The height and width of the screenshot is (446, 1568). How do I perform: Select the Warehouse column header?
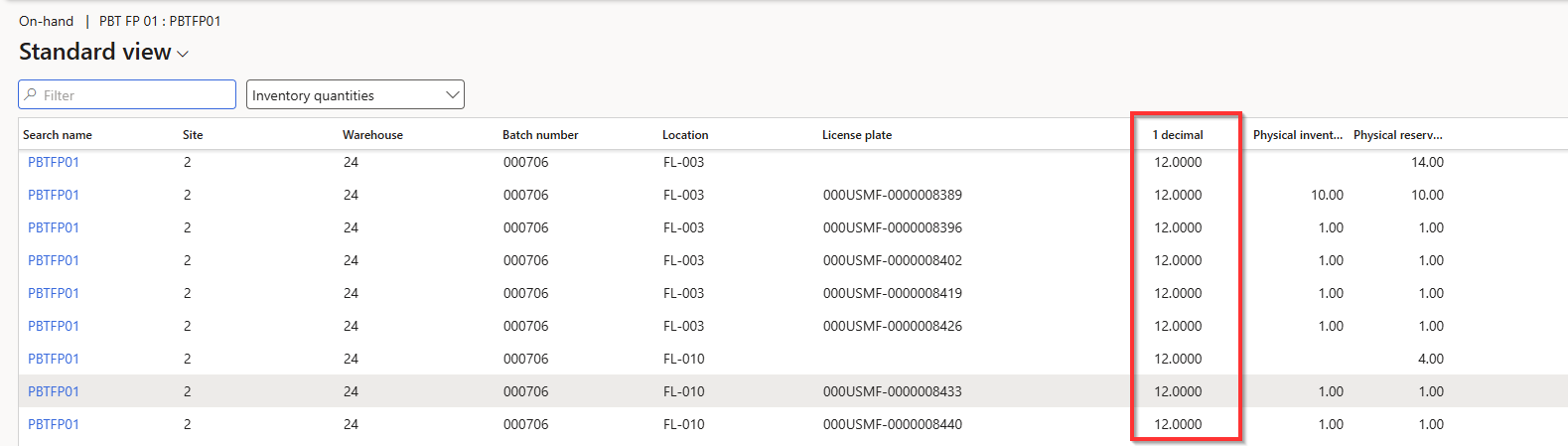pos(372,135)
